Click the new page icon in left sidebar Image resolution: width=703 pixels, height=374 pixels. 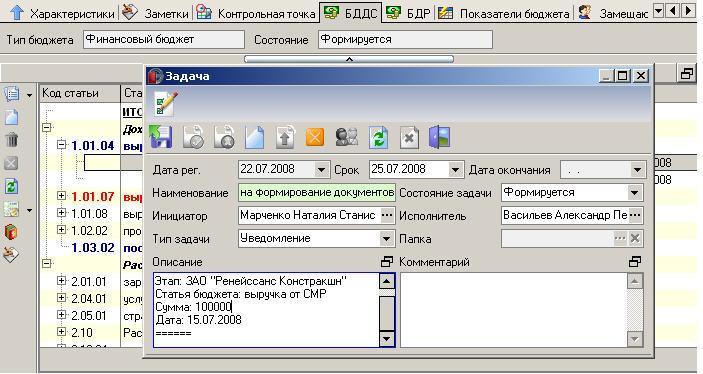tap(12, 117)
